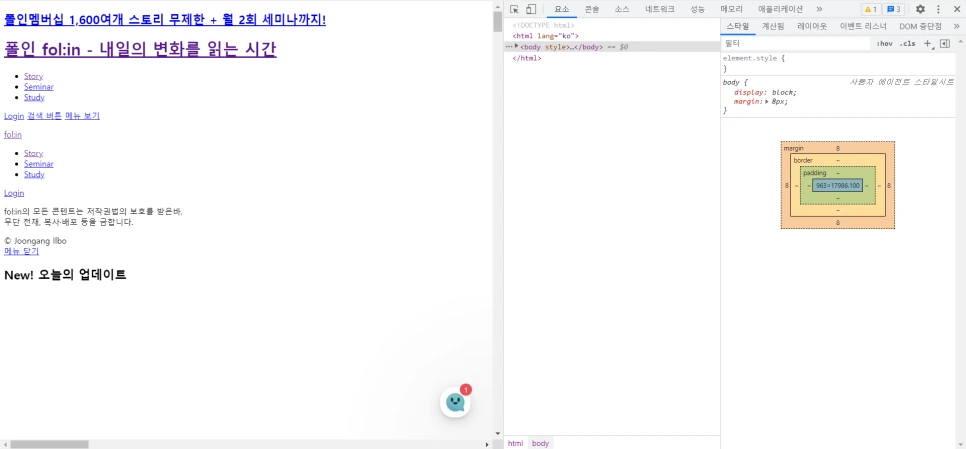The width and height of the screenshot is (966, 449).
Task: Toggle the :hov element state panel
Action: (885, 44)
